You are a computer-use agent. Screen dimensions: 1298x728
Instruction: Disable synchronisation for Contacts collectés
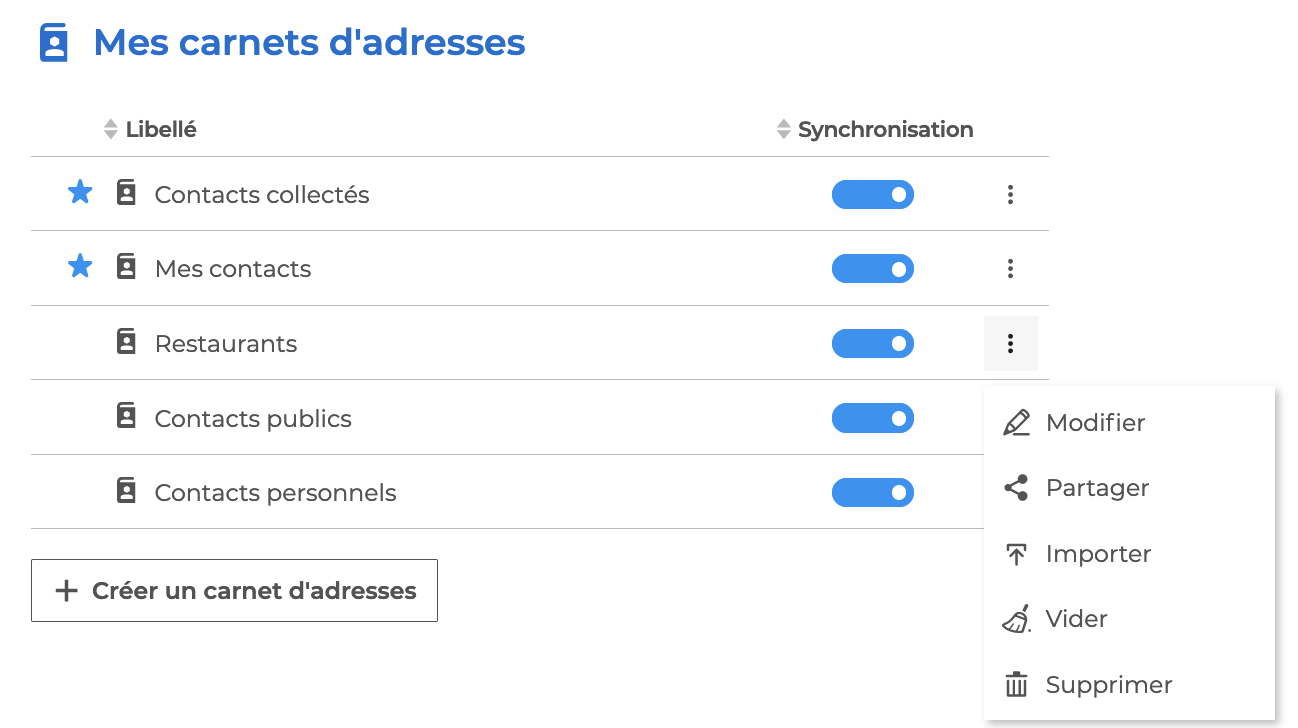[873, 194]
